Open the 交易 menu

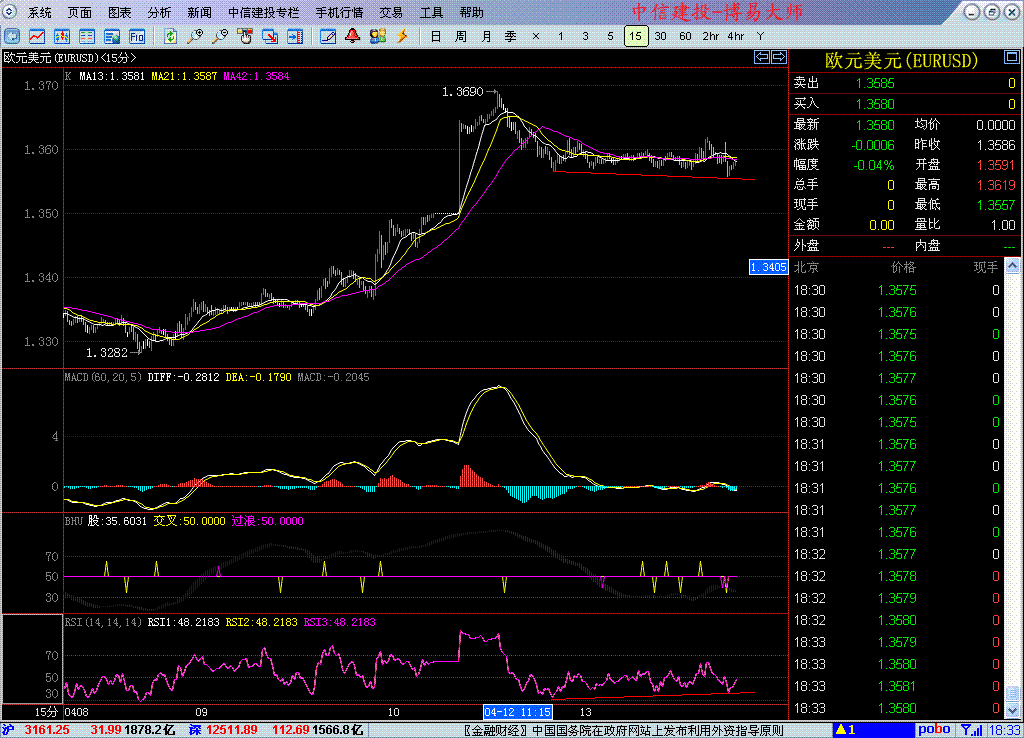(391, 13)
